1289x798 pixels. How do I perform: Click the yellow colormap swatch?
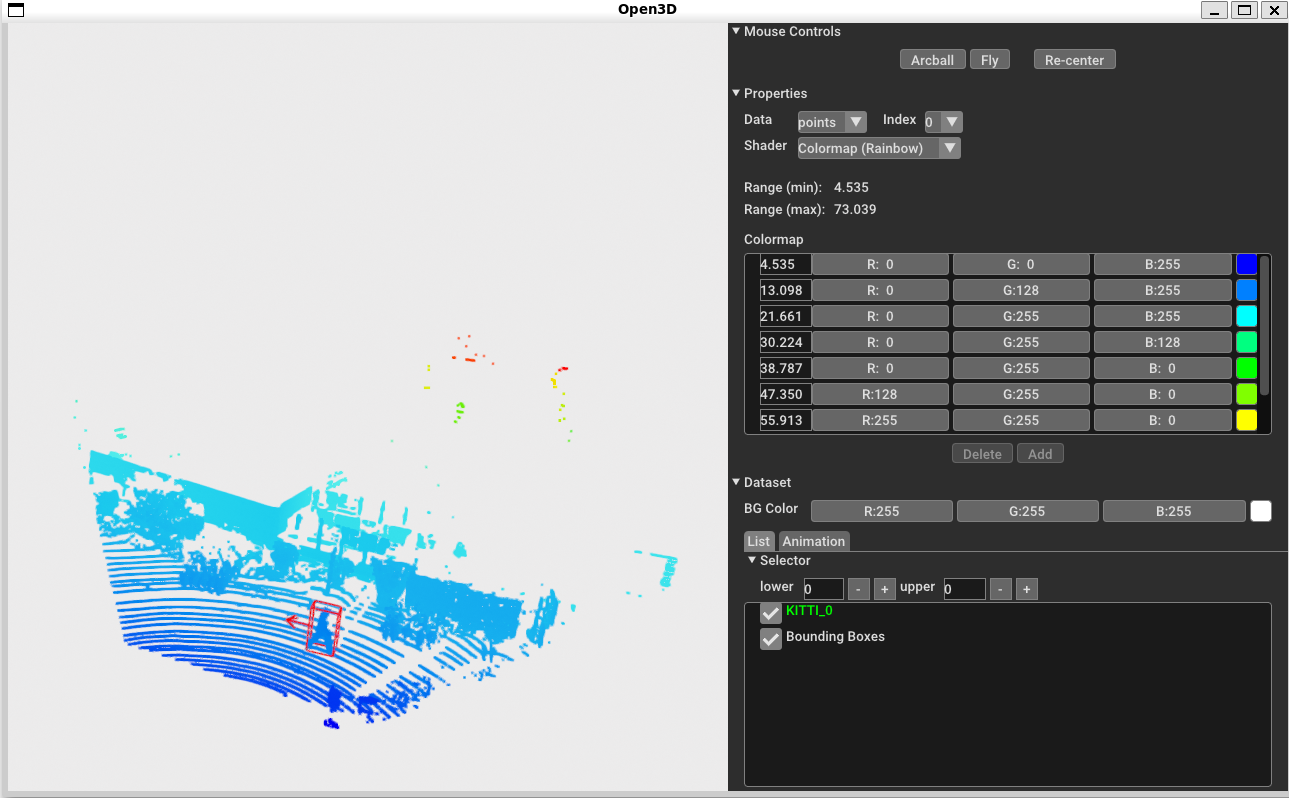coord(1246,420)
